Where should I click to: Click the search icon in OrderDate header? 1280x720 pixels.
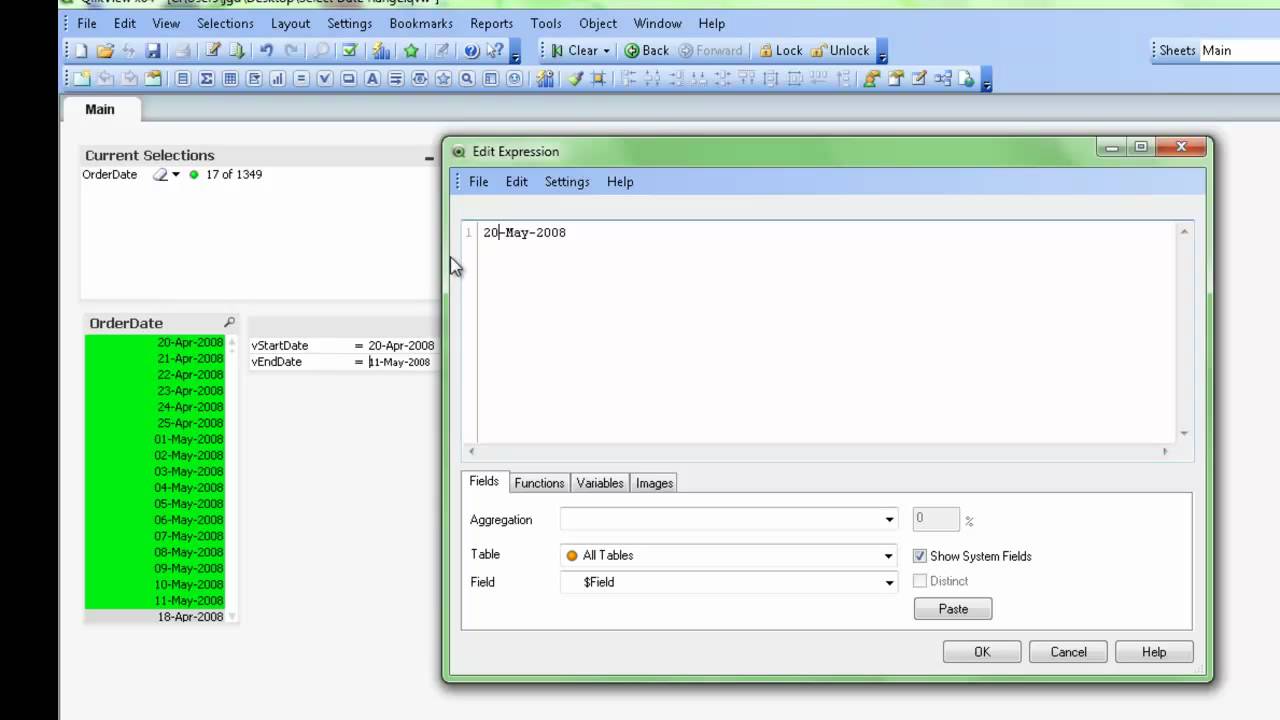click(x=229, y=323)
